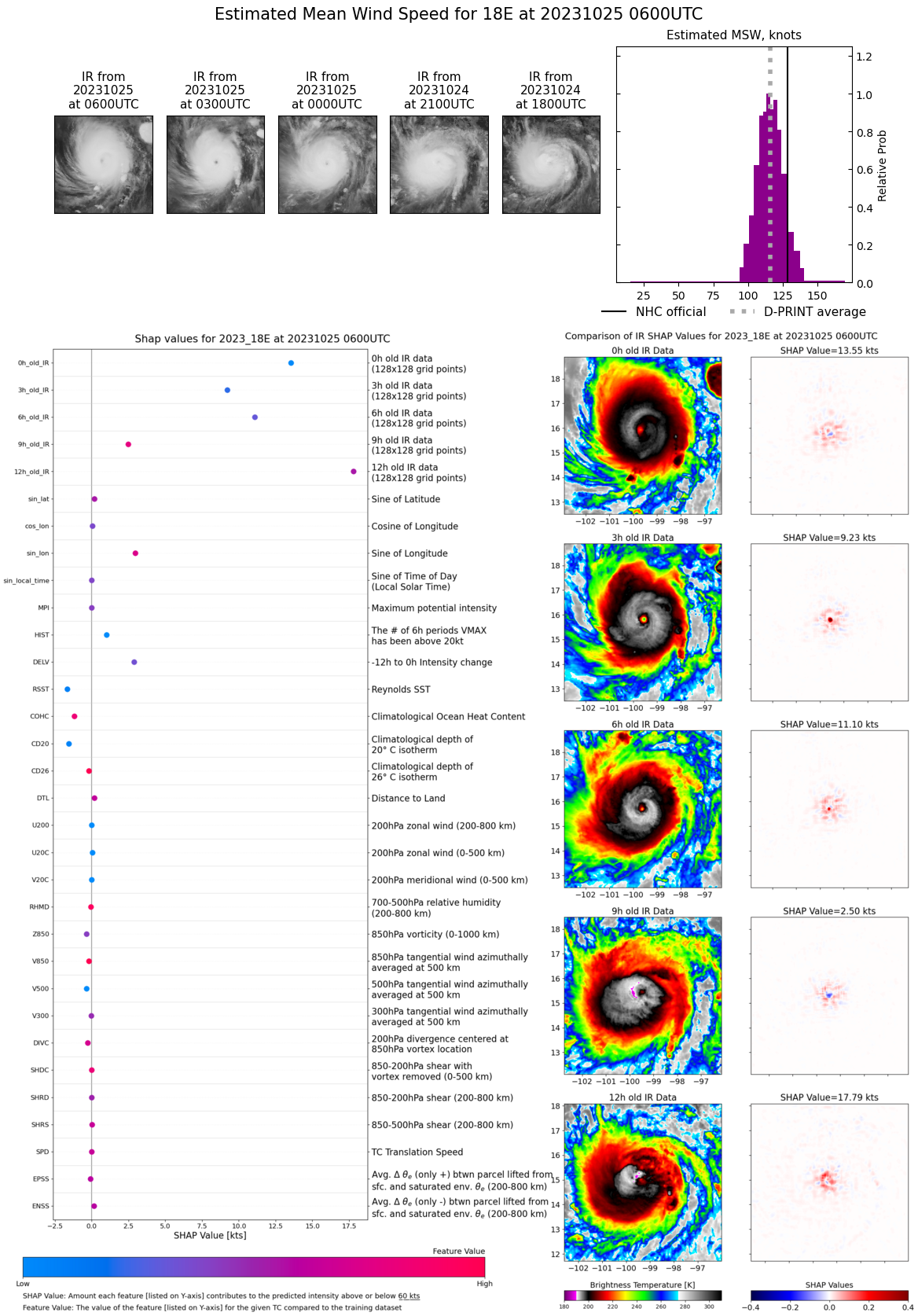Click the NHC official legend entry
This screenshot has height=1316, width=918.
[x=654, y=312]
